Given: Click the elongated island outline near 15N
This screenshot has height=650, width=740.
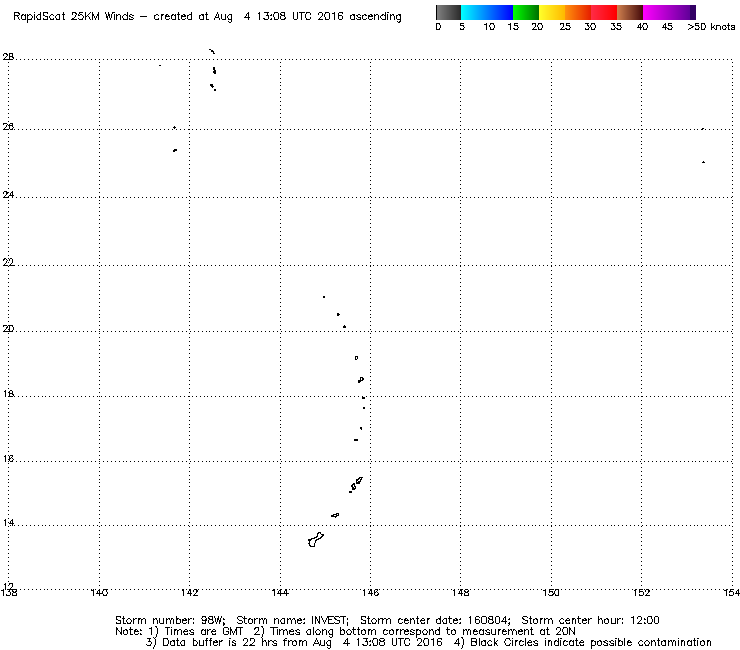Looking at the screenshot, I should (x=358, y=481).
